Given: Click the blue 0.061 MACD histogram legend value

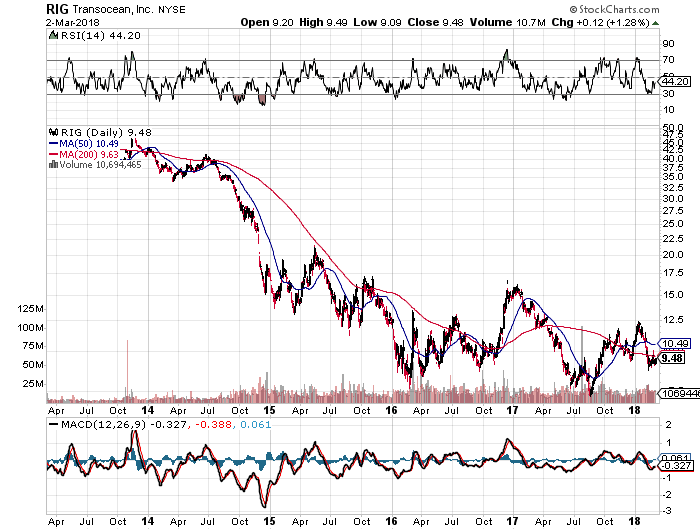Looking at the screenshot, I should coord(255,424).
